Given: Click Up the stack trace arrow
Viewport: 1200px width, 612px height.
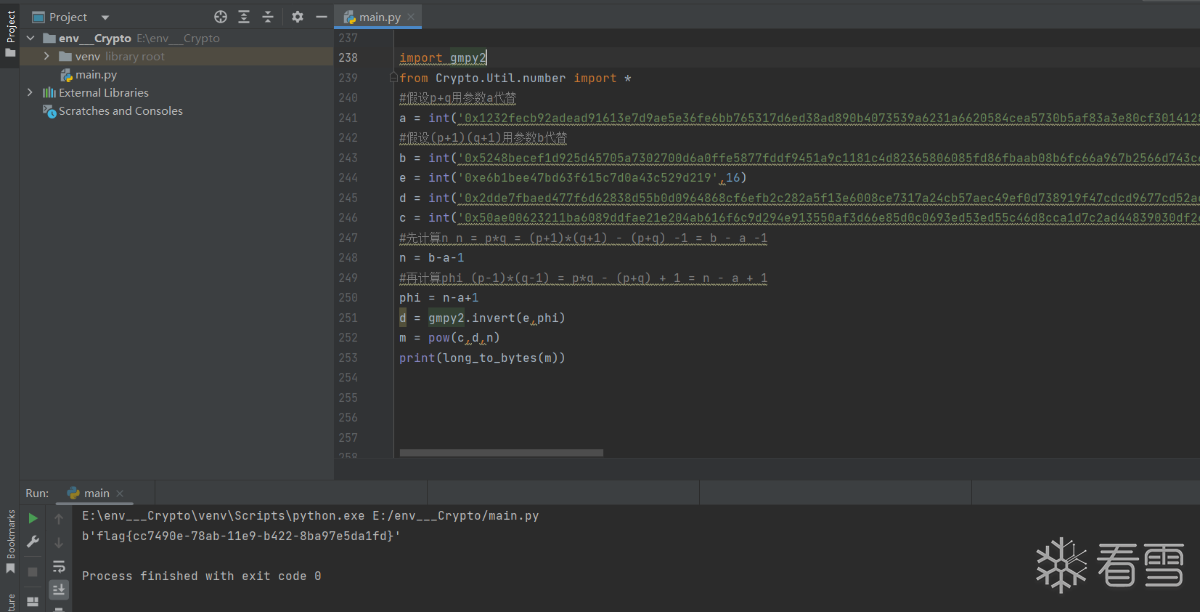Looking at the screenshot, I should pos(59,518).
